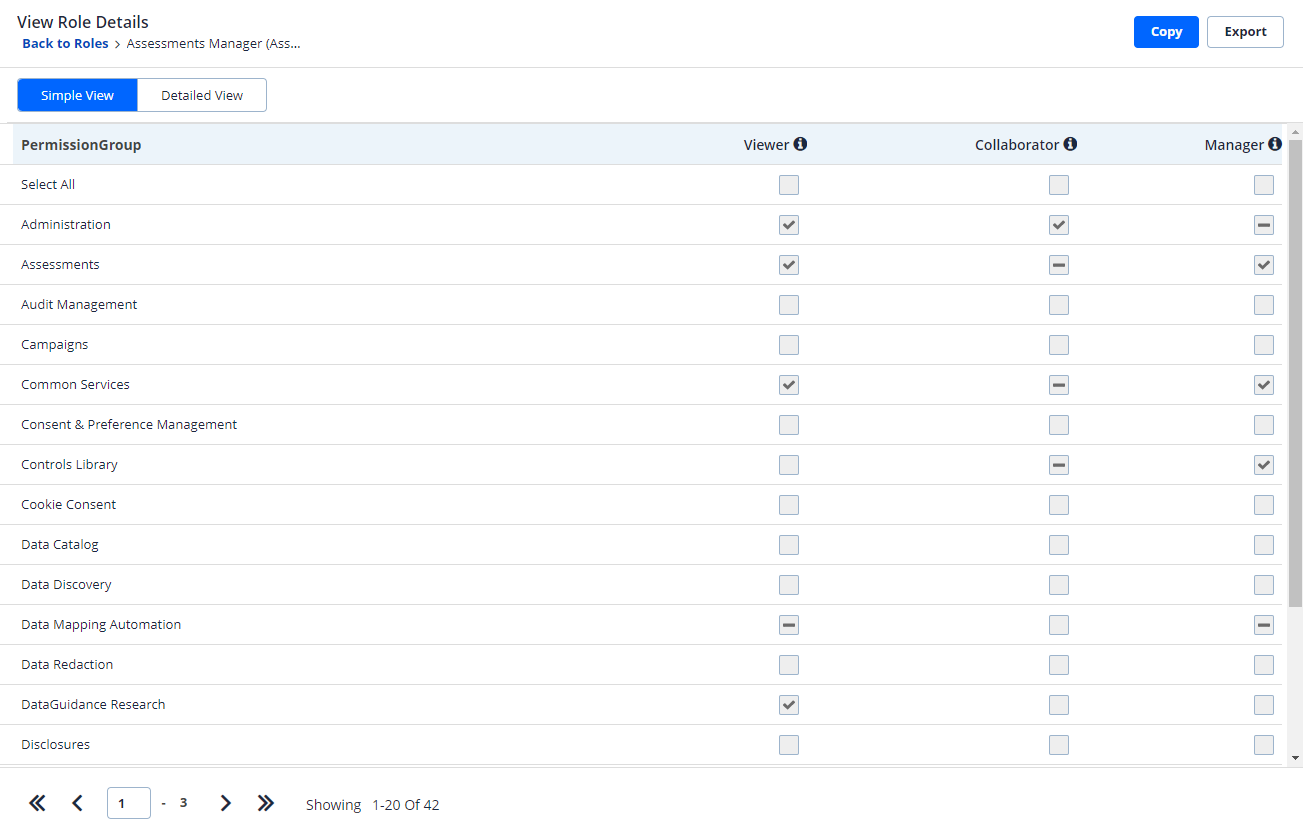1303x824 pixels.
Task: Click the Export button
Action: click(x=1245, y=32)
